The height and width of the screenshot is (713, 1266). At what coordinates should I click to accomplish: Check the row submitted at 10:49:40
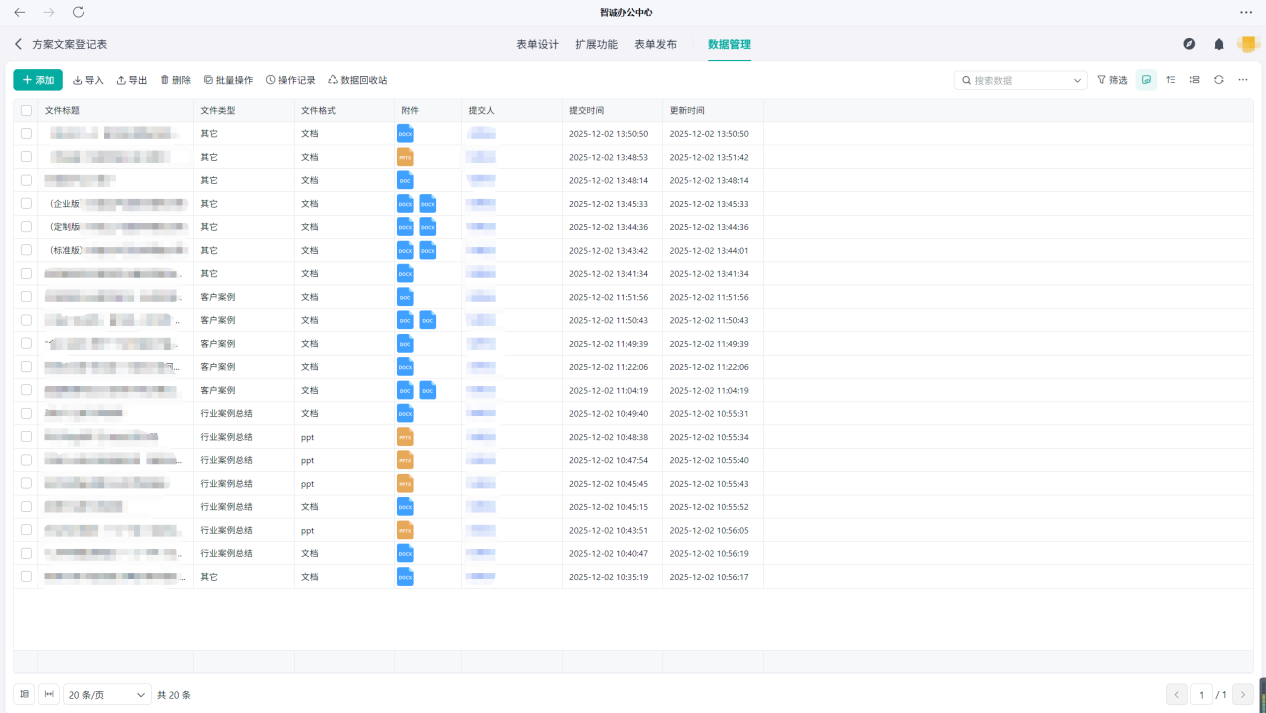pyautogui.click(x=26, y=413)
